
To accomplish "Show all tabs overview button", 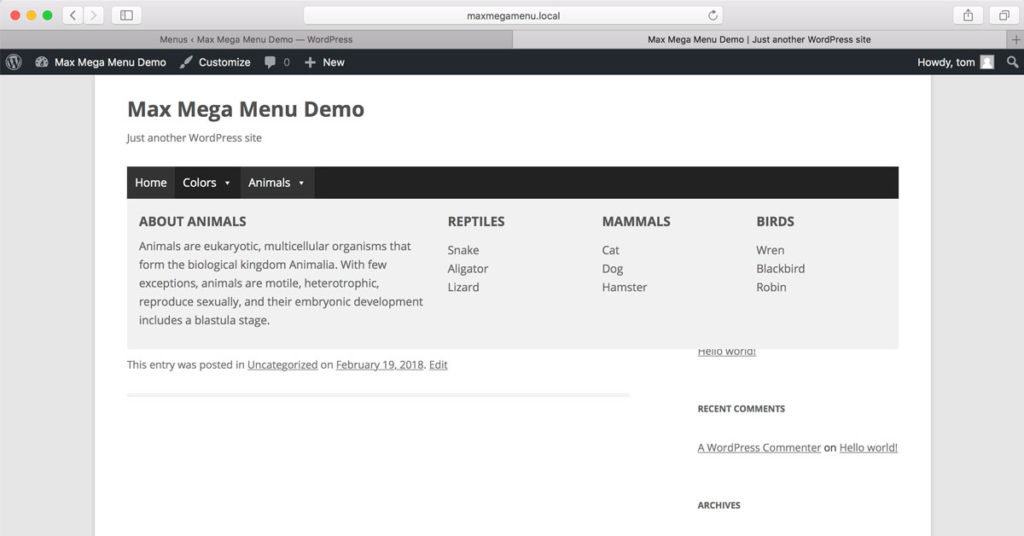I will 1004,15.
